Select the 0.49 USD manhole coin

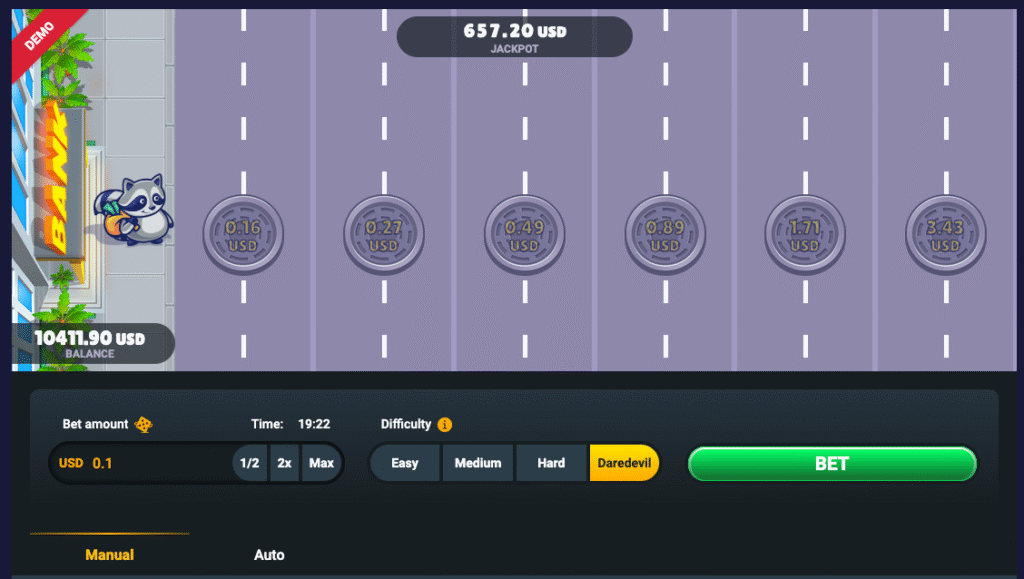524,236
